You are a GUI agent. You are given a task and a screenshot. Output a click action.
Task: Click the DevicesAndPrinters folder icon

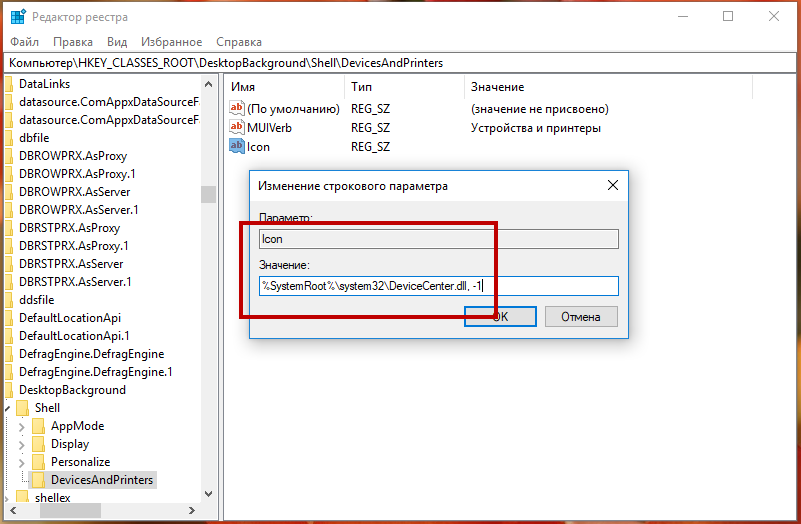click(38, 480)
